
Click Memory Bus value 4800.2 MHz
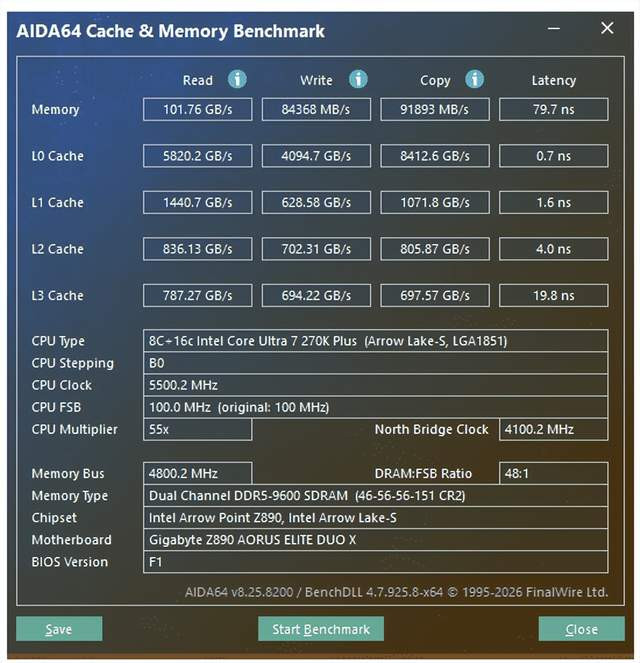[x=197, y=474]
